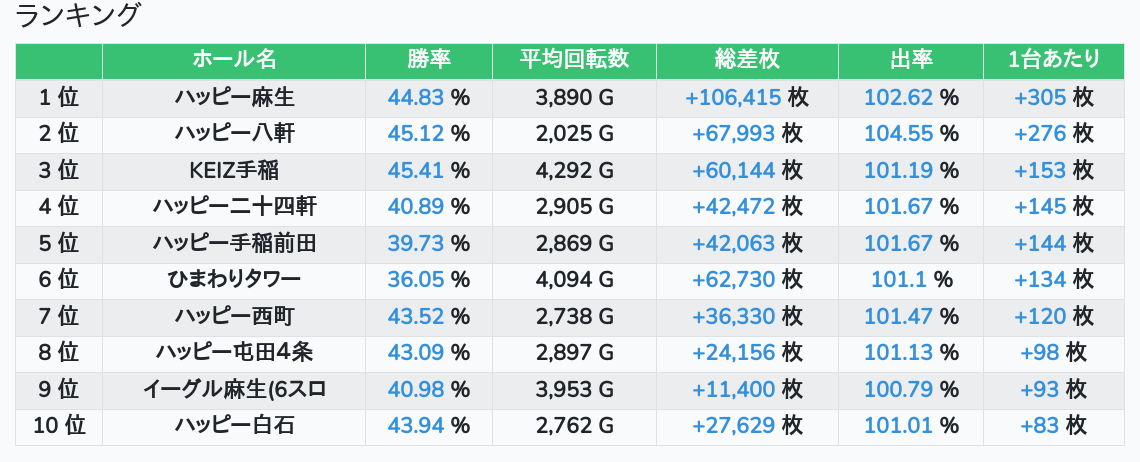Select the ハッピー手稲前田 hall row
The height and width of the screenshot is (462, 1140).
234,243
